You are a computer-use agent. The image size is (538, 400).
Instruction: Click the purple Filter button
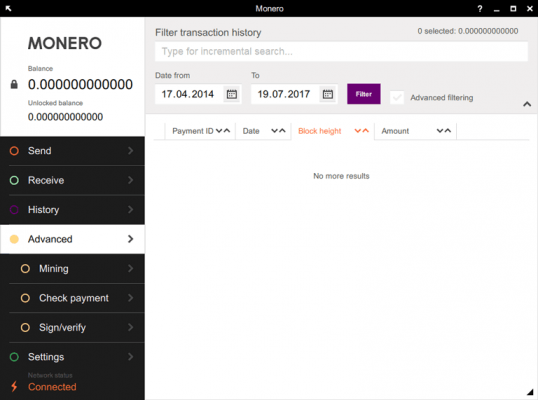coord(364,94)
